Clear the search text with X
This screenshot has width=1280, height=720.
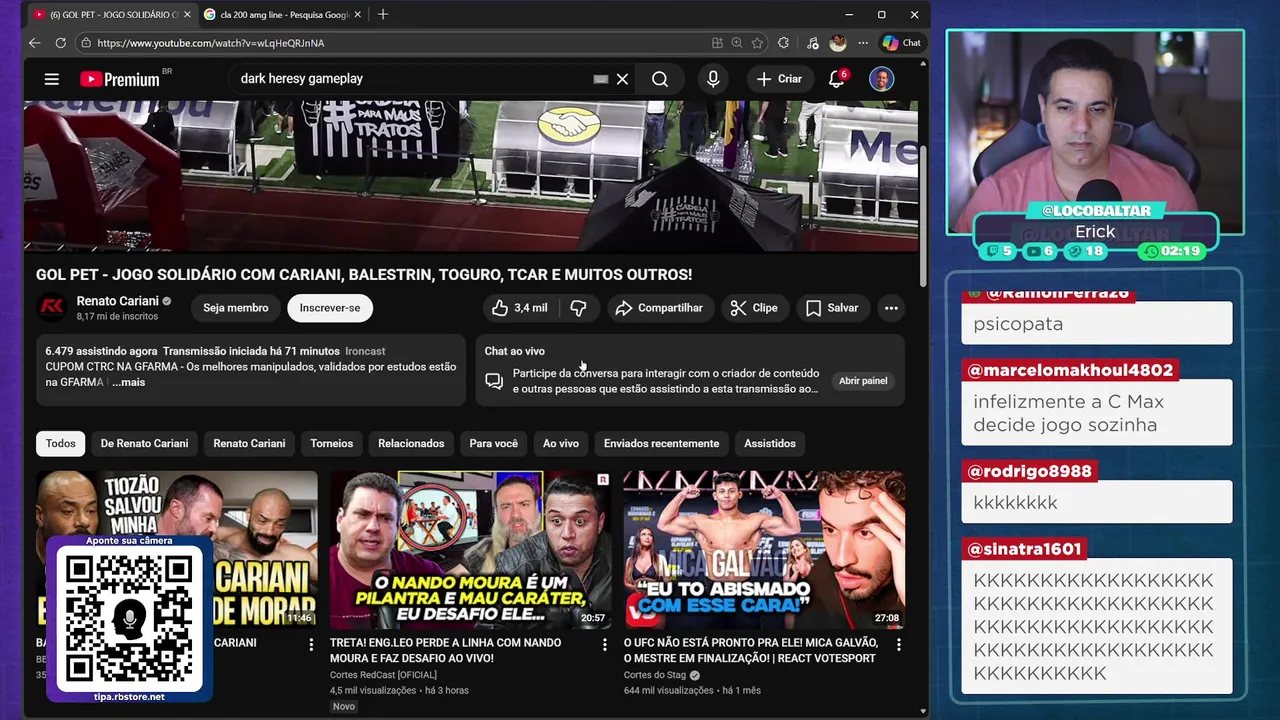(622, 79)
